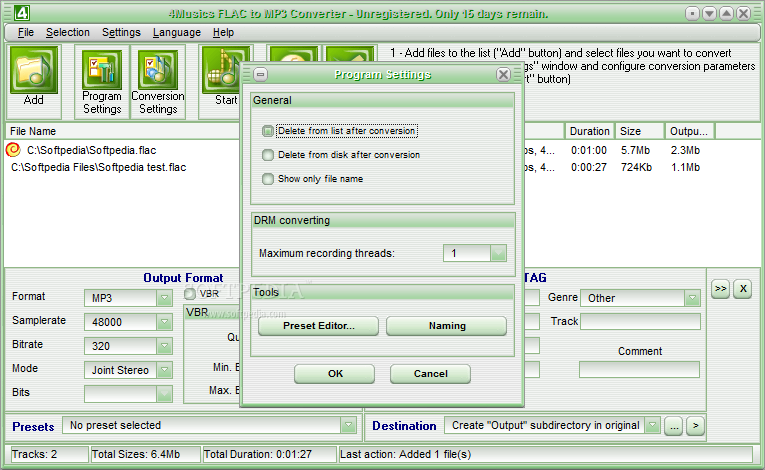Open the Selection menu

tap(68, 32)
